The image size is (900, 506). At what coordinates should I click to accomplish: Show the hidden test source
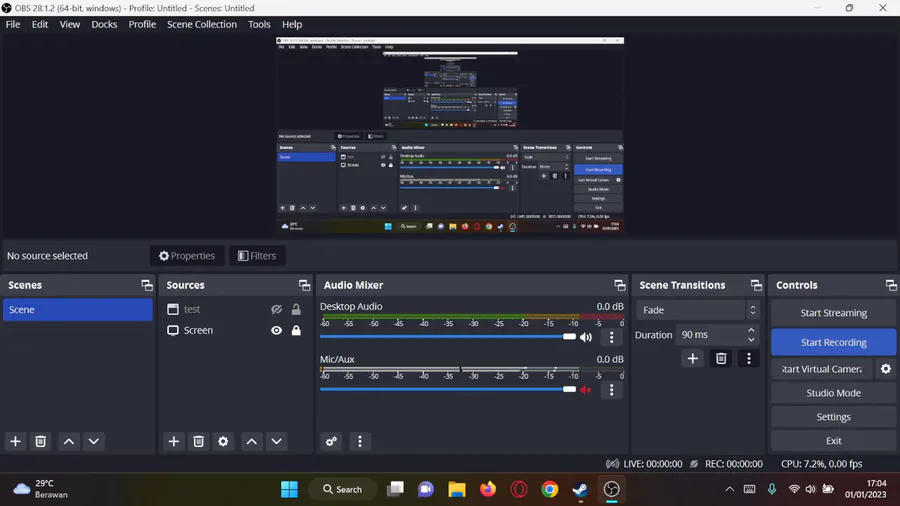pyautogui.click(x=277, y=309)
